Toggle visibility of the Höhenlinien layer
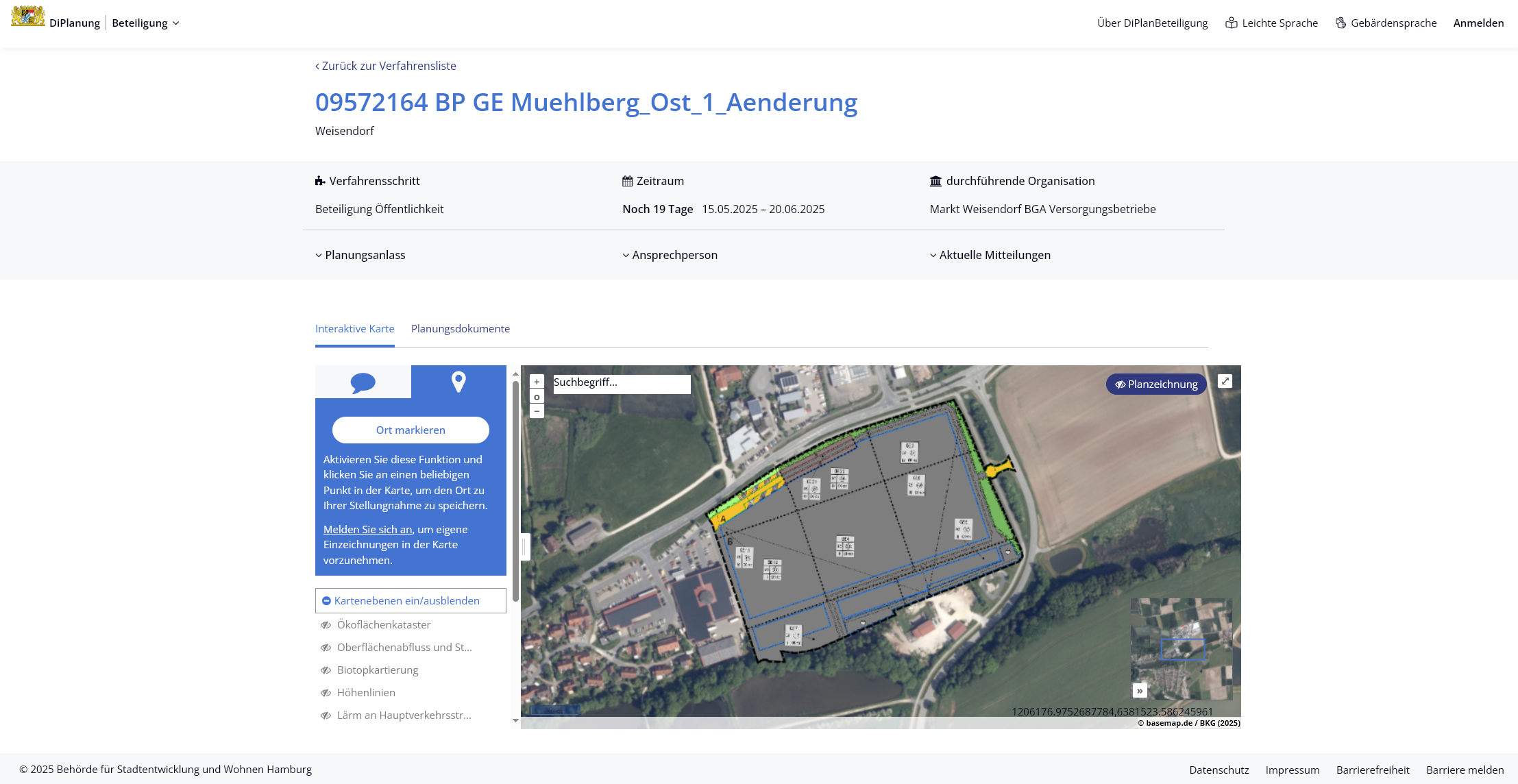 [x=326, y=692]
